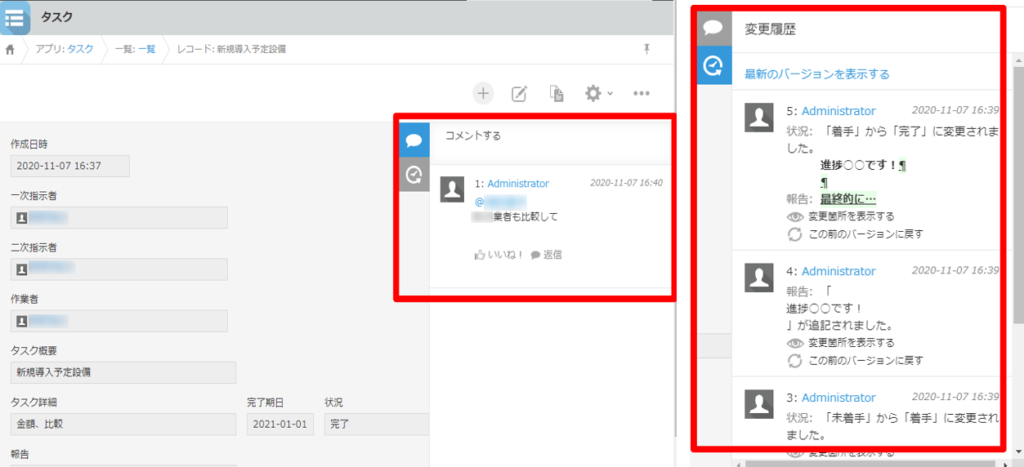The width and height of the screenshot is (1024, 467).
Task: Reply to the comment via 返信
Action: click(x=546, y=255)
